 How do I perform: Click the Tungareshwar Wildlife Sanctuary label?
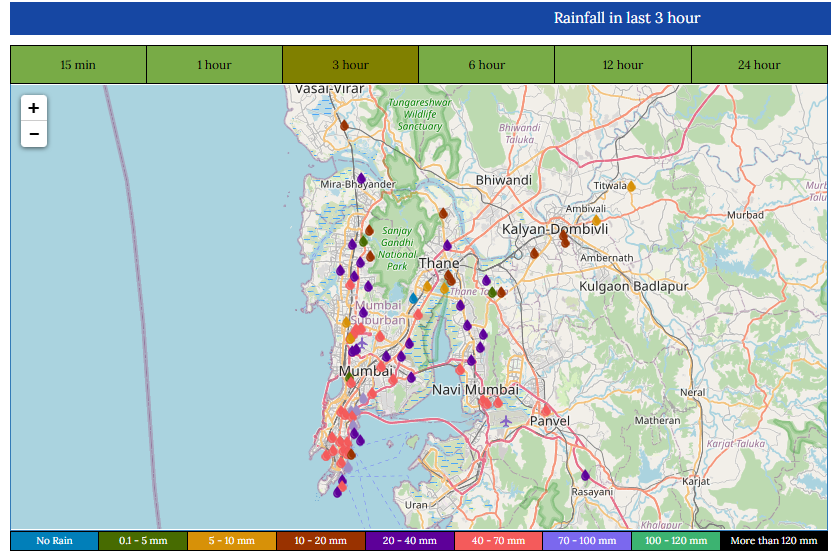(x=420, y=114)
